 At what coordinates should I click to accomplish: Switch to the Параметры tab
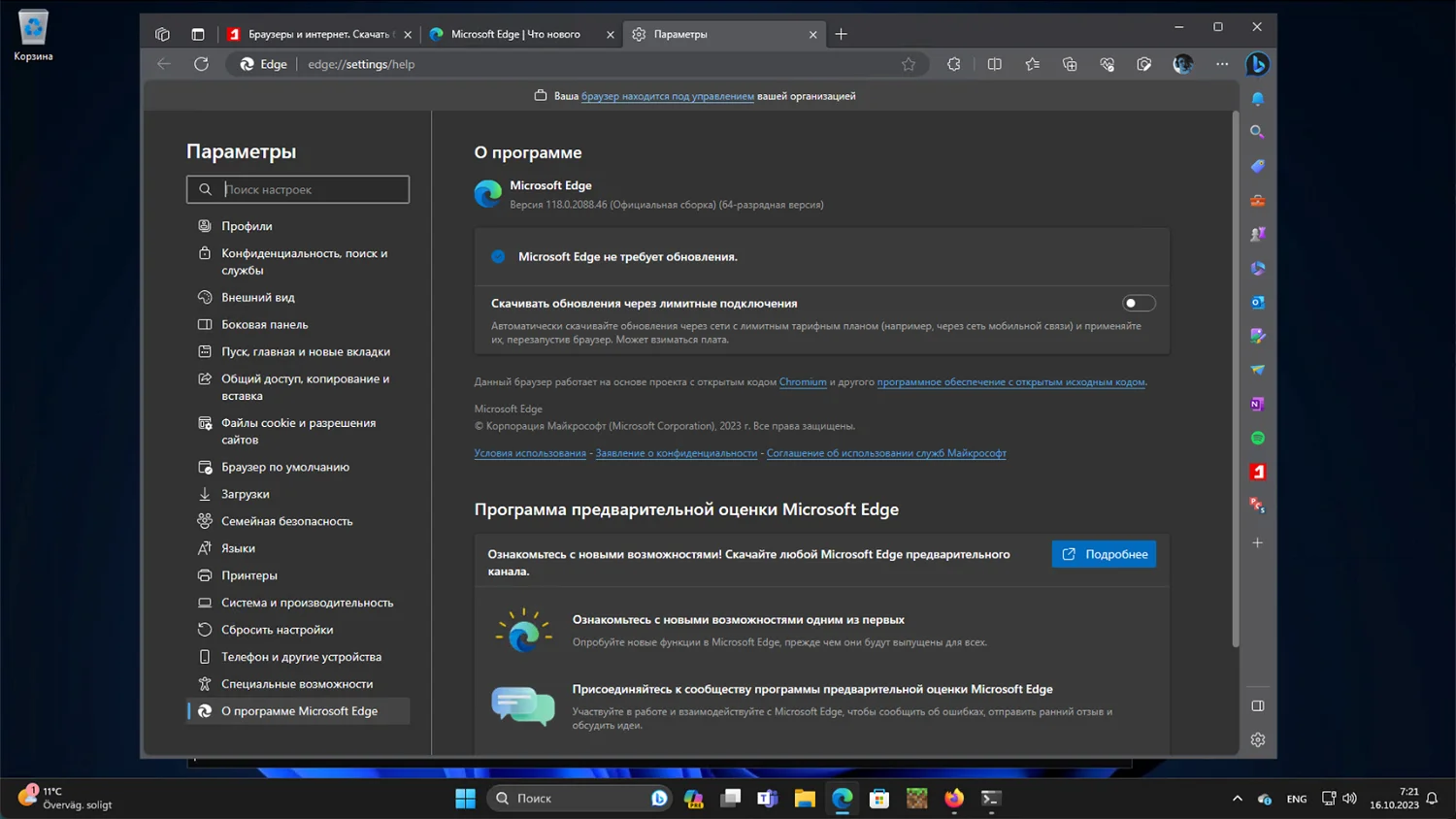(x=718, y=33)
